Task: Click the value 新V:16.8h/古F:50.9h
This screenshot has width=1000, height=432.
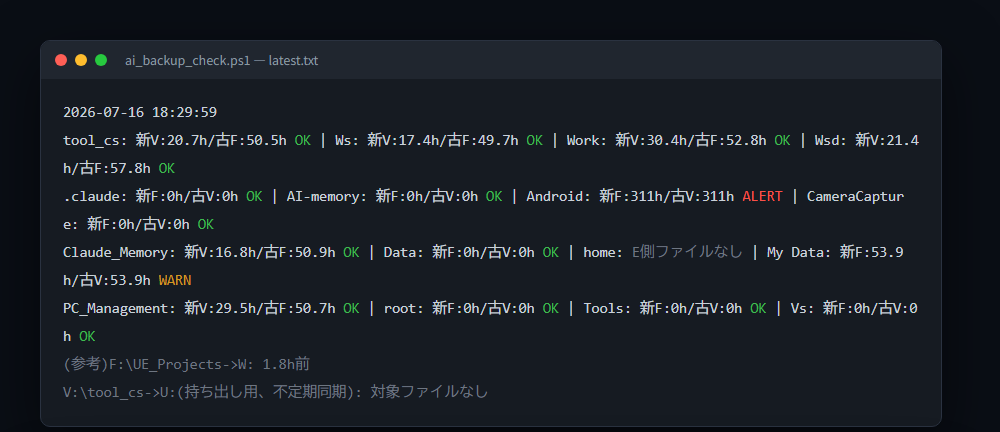Action: tap(260, 253)
